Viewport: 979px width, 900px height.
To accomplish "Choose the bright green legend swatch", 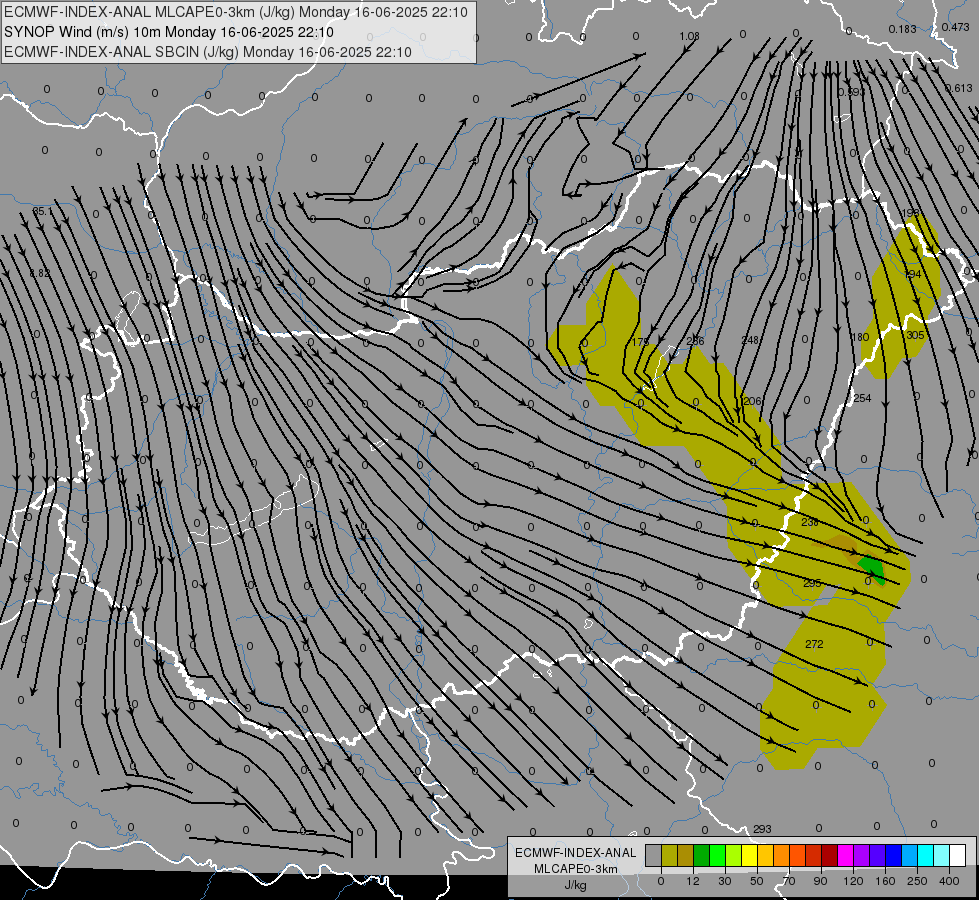I will 718,855.
